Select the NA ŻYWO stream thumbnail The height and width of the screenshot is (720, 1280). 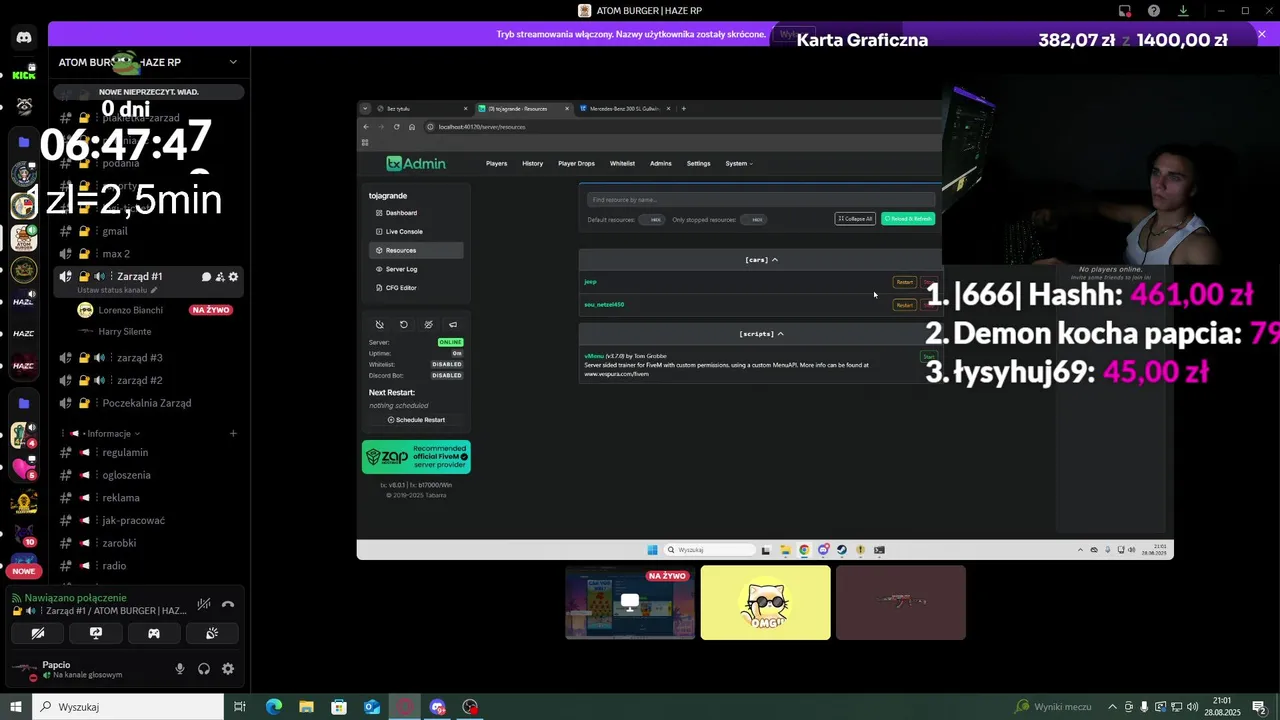630,602
